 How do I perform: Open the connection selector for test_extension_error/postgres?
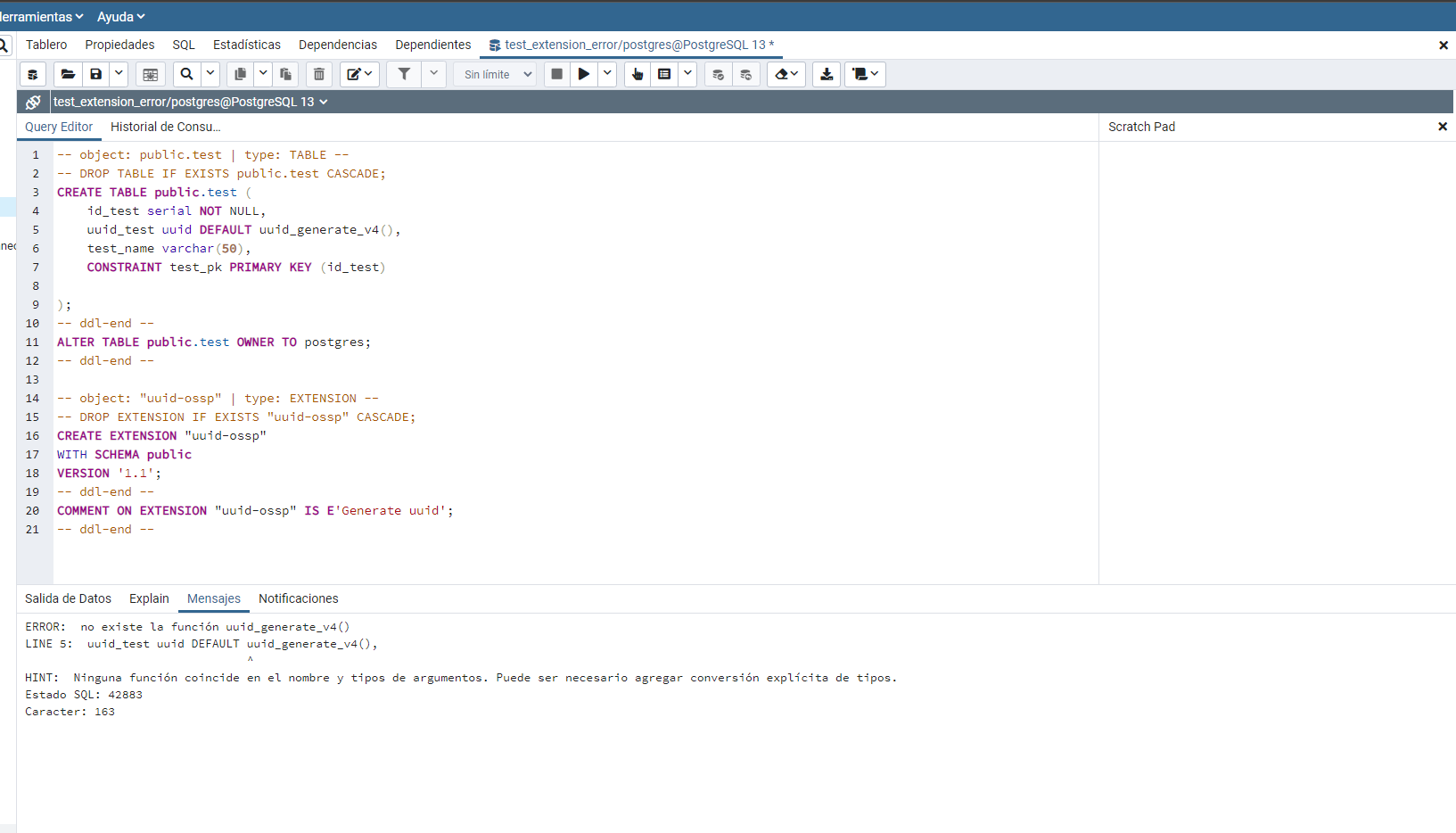click(x=190, y=102)
